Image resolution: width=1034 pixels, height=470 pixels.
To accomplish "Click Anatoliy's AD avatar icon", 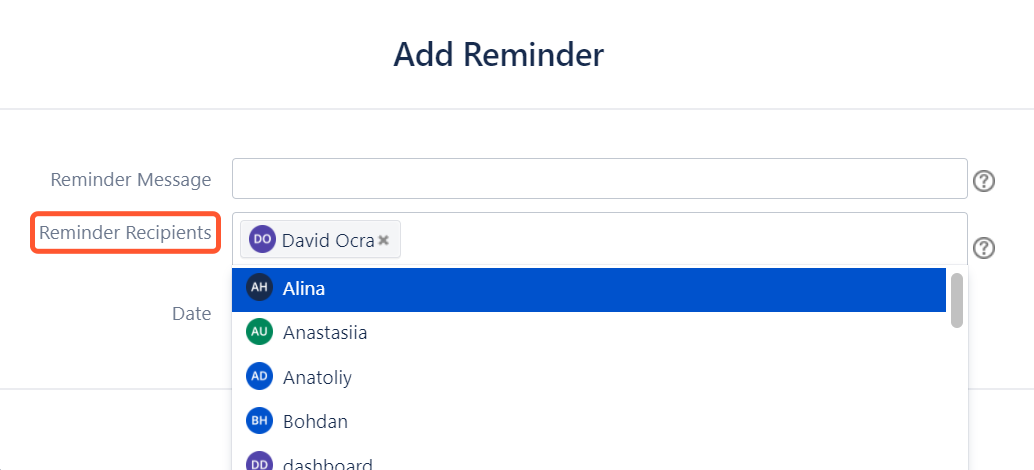I will (259, 376).
